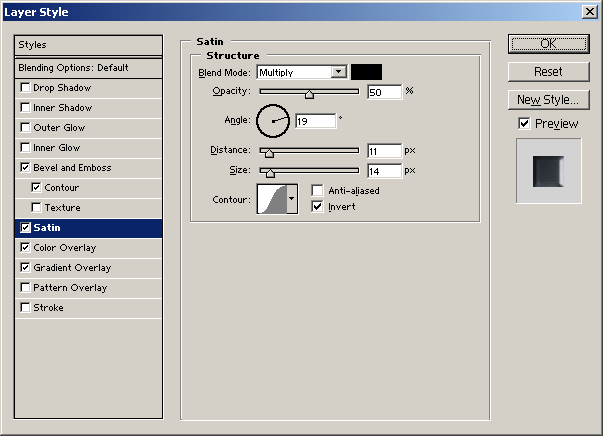This screenshot has width=603, height=436.
Task: Toggle the Stroke checkbox
Action: [25, 308]
